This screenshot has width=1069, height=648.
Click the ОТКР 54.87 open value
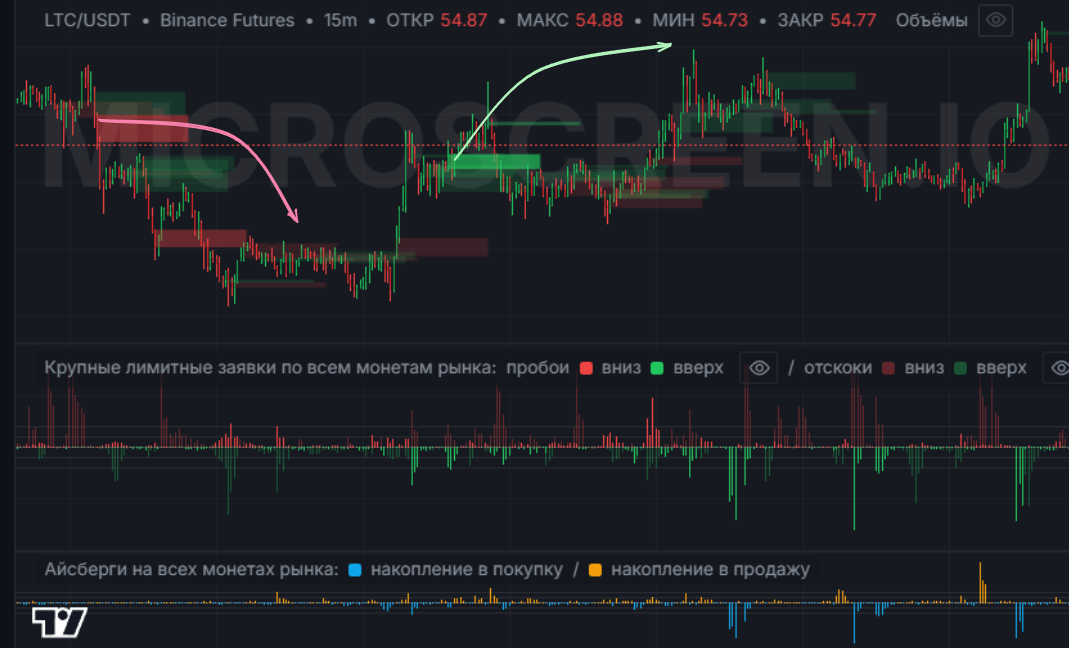[437, 20]
